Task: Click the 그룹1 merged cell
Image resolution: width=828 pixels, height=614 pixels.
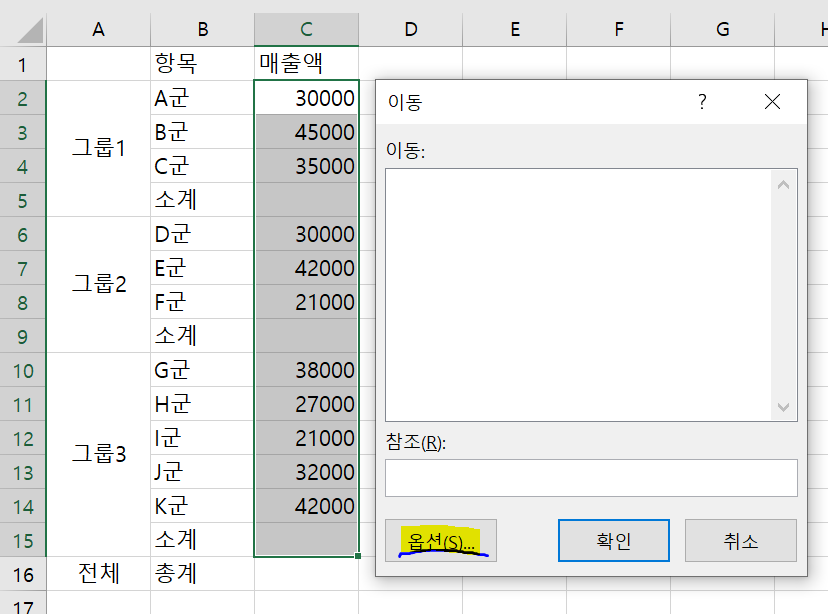Action: (x=98, y=149)
